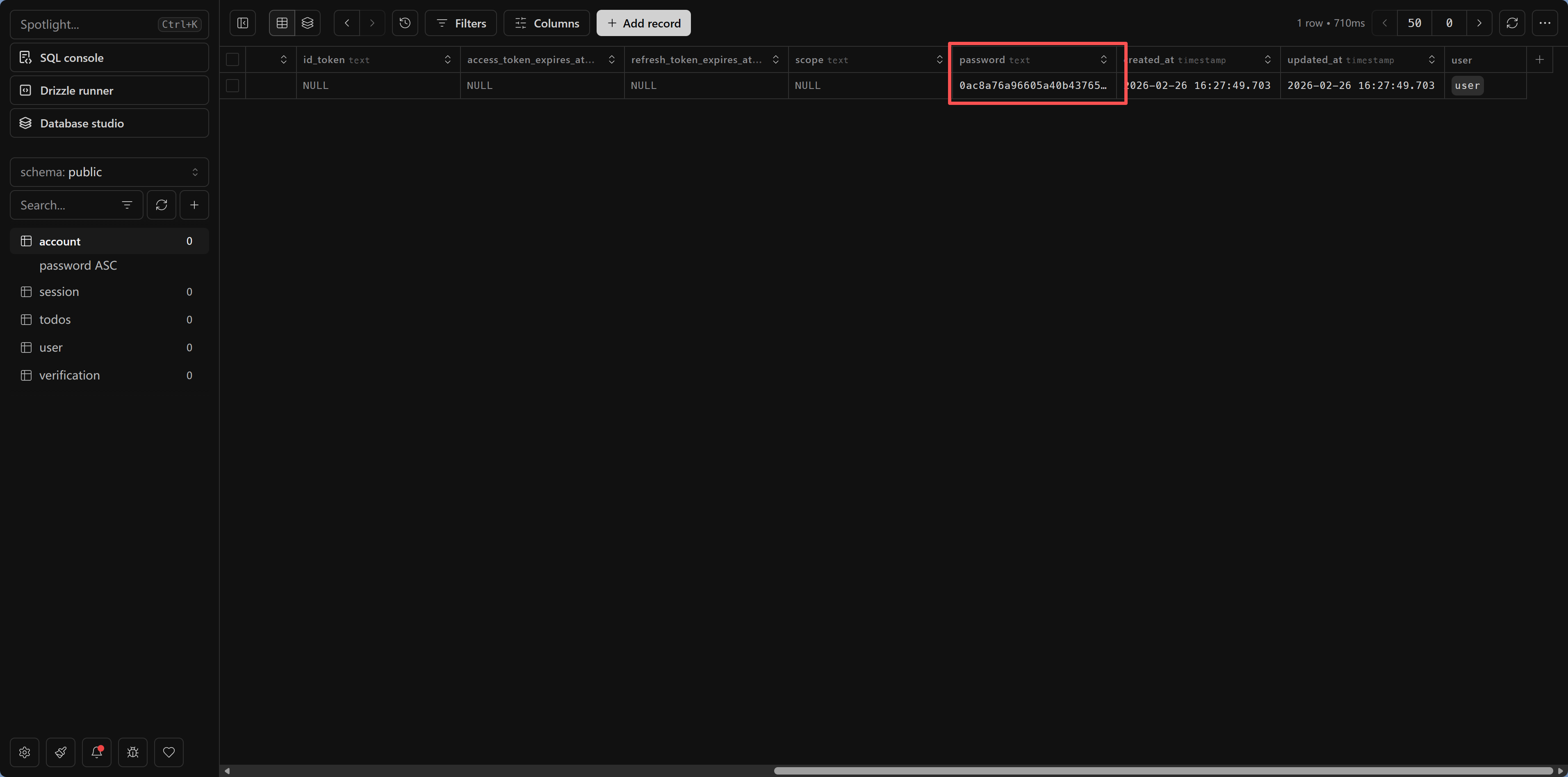This screenshot has width=1568, height=777.
Task: Open notifications bell icon
Action: 97,752
